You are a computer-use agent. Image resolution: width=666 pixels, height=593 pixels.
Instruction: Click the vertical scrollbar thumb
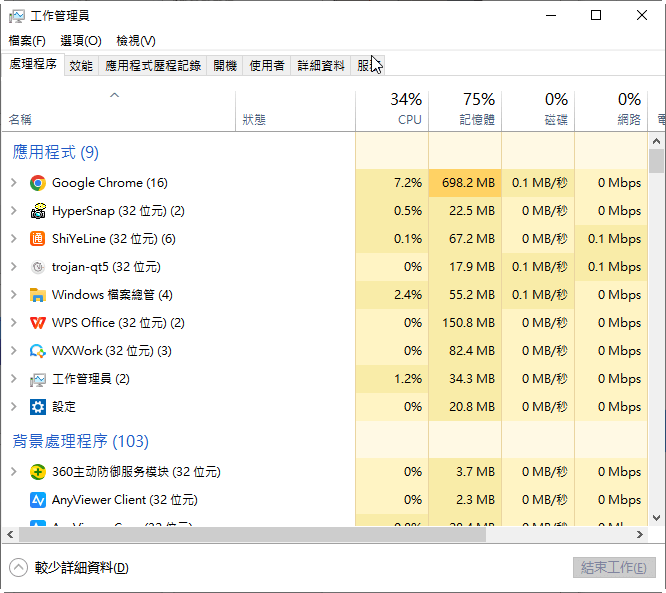[657, 161]
